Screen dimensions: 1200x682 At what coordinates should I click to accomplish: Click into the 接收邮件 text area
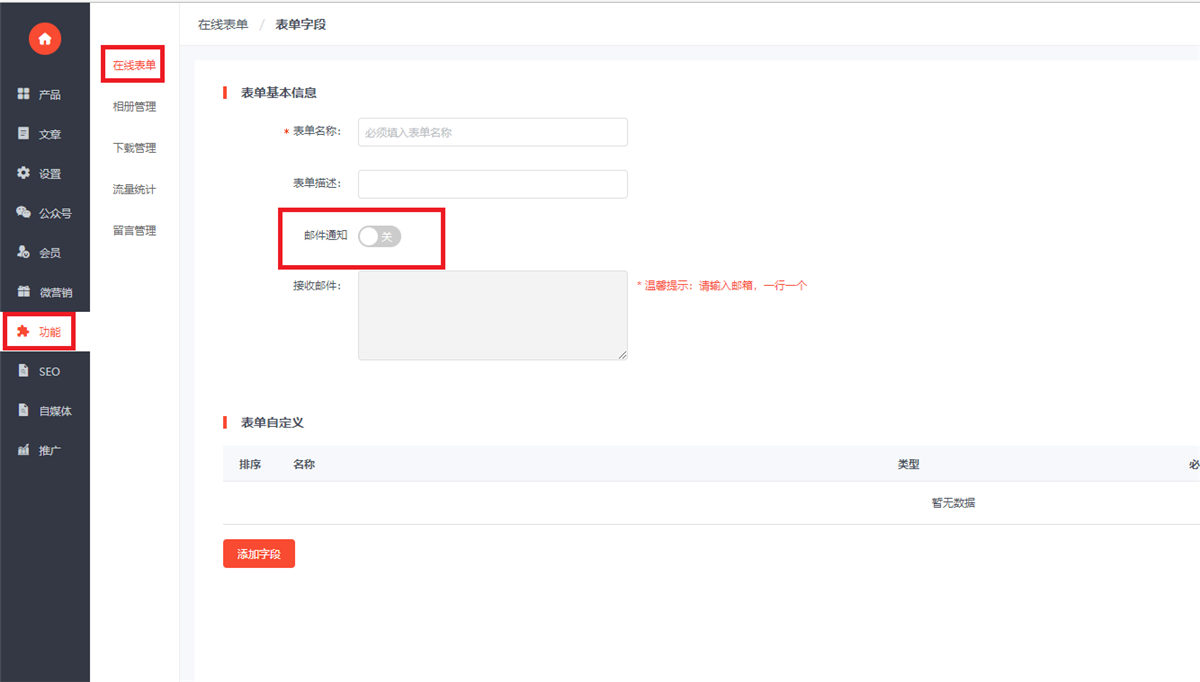[492, 315]
